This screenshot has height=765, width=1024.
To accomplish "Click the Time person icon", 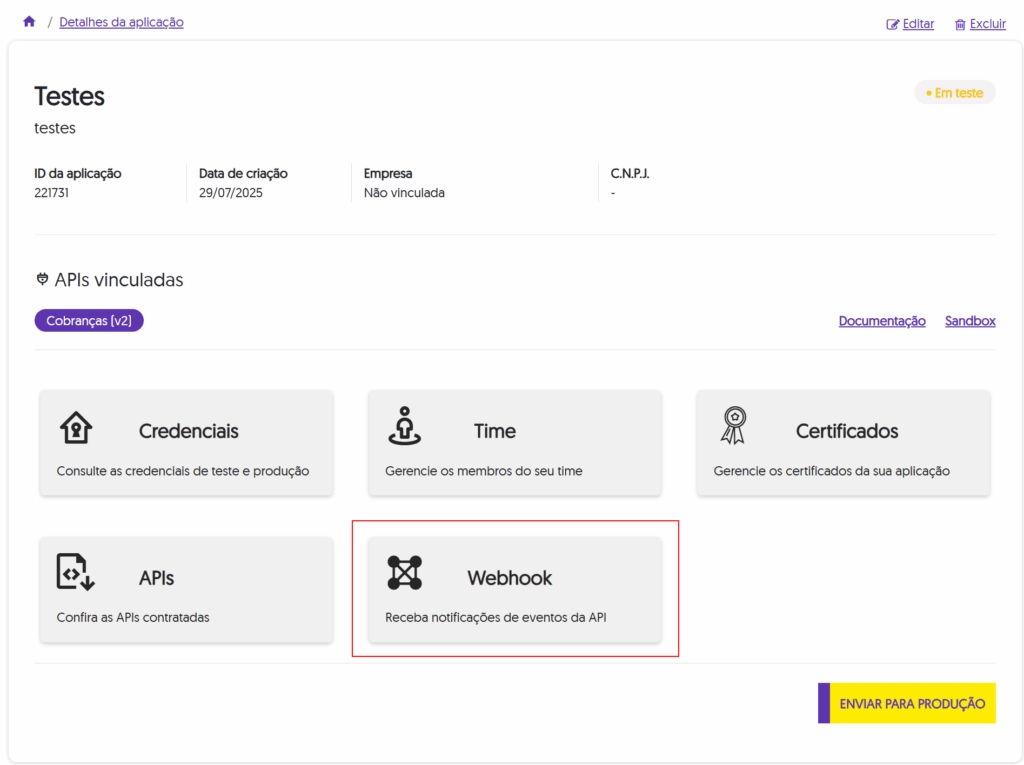I will (x=404, y=426).
